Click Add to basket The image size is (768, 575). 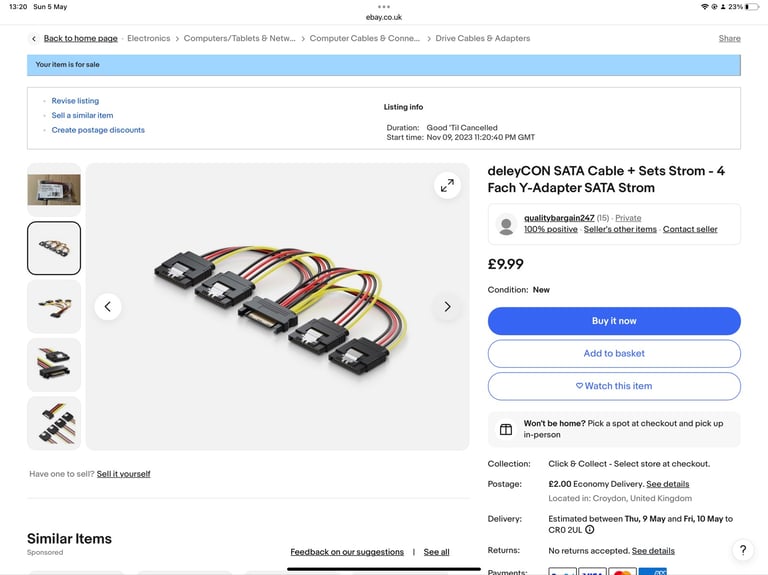pos(614,354)
